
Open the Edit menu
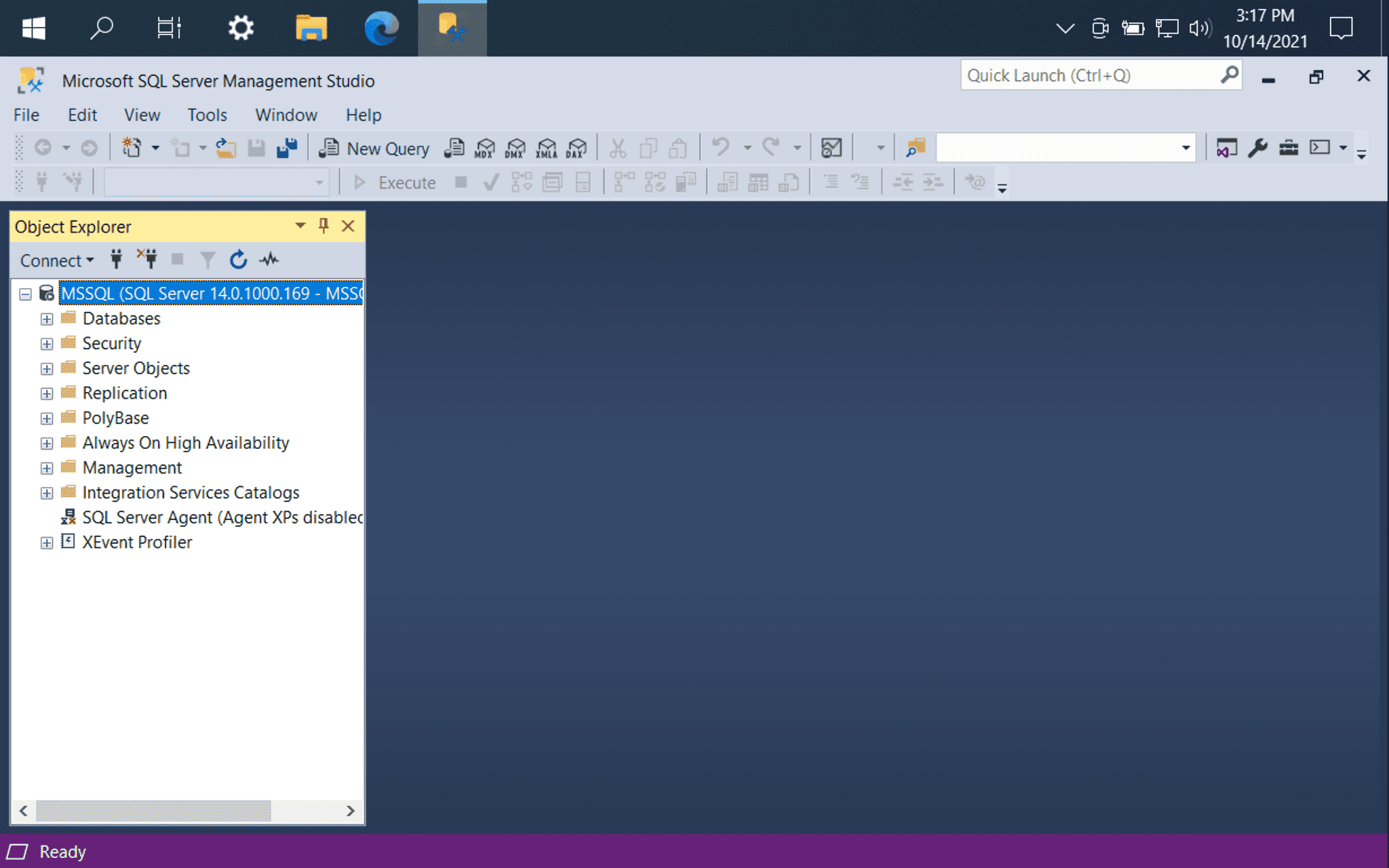82,115
